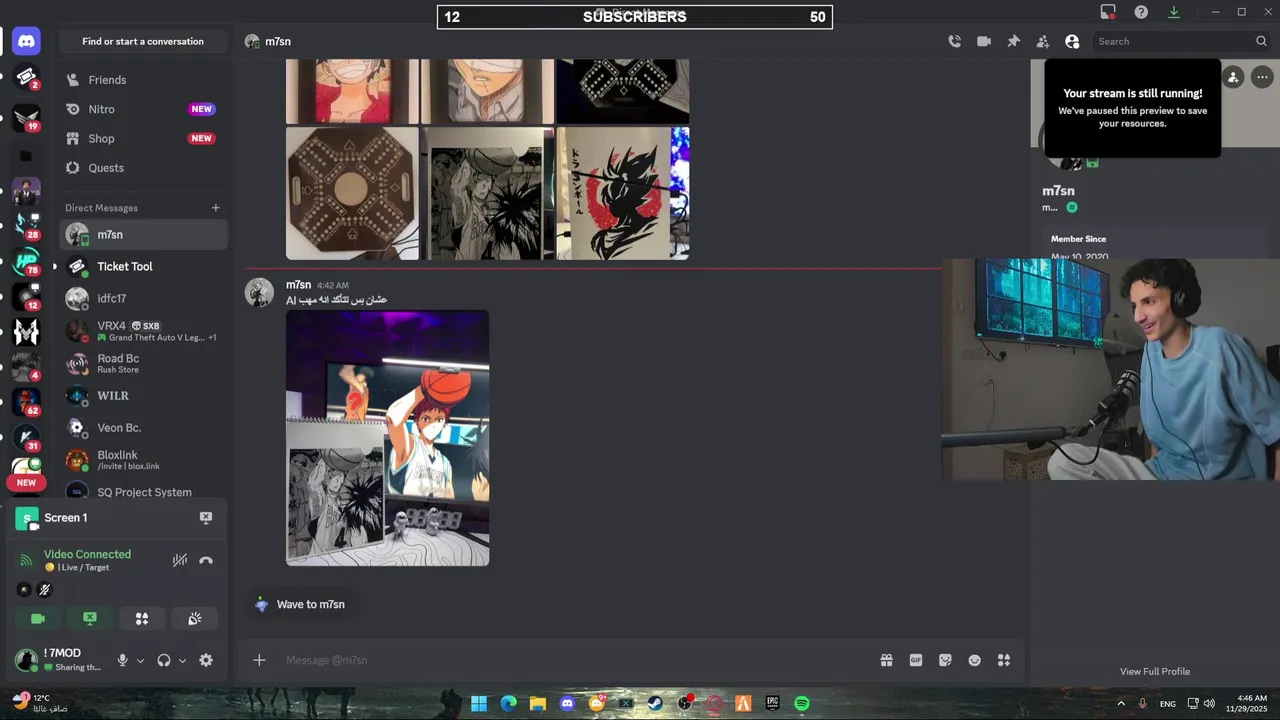The image size is (1280, 720).
Task: Open Discord help question-mark icon
Action: pyautogui.click(x=1141, y=12)
